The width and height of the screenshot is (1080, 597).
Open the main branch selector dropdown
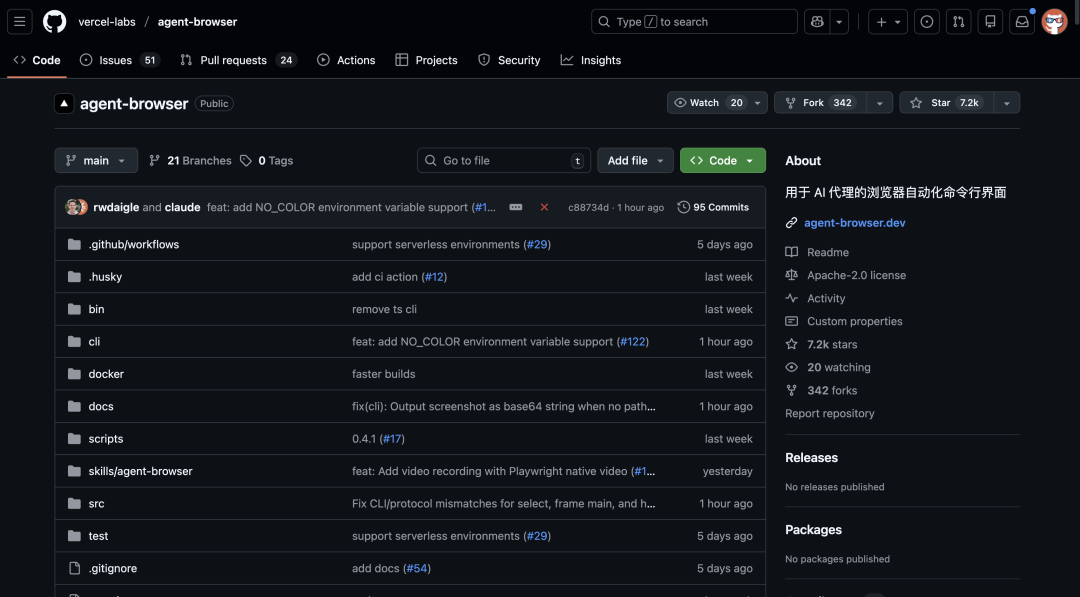[96, 160]
